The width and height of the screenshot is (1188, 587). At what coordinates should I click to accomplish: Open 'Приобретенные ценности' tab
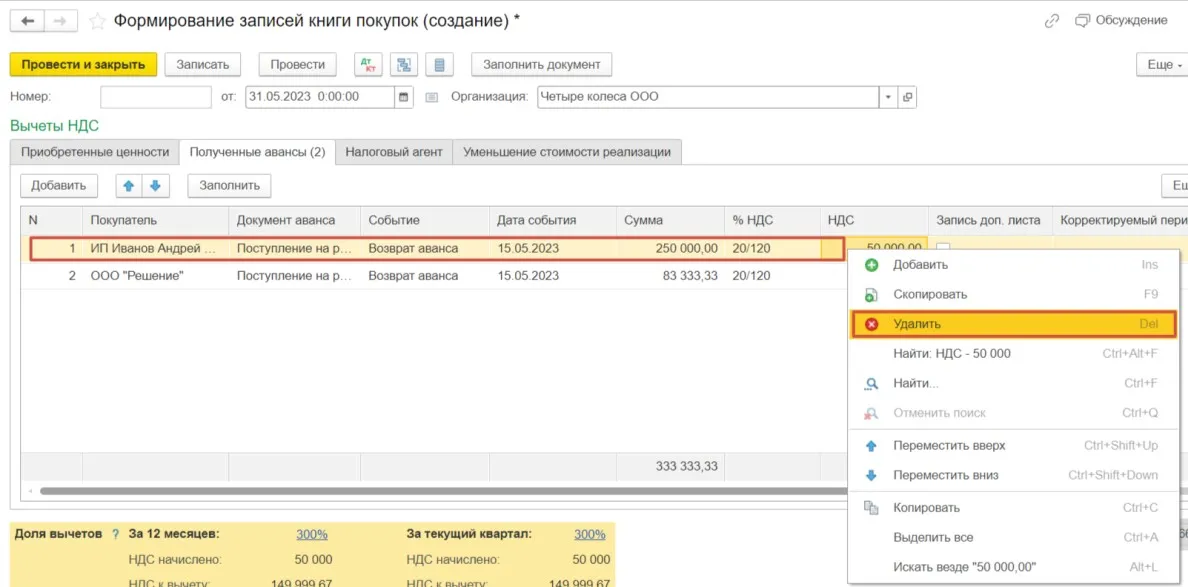pyautogui.click(x=94, y=152)
